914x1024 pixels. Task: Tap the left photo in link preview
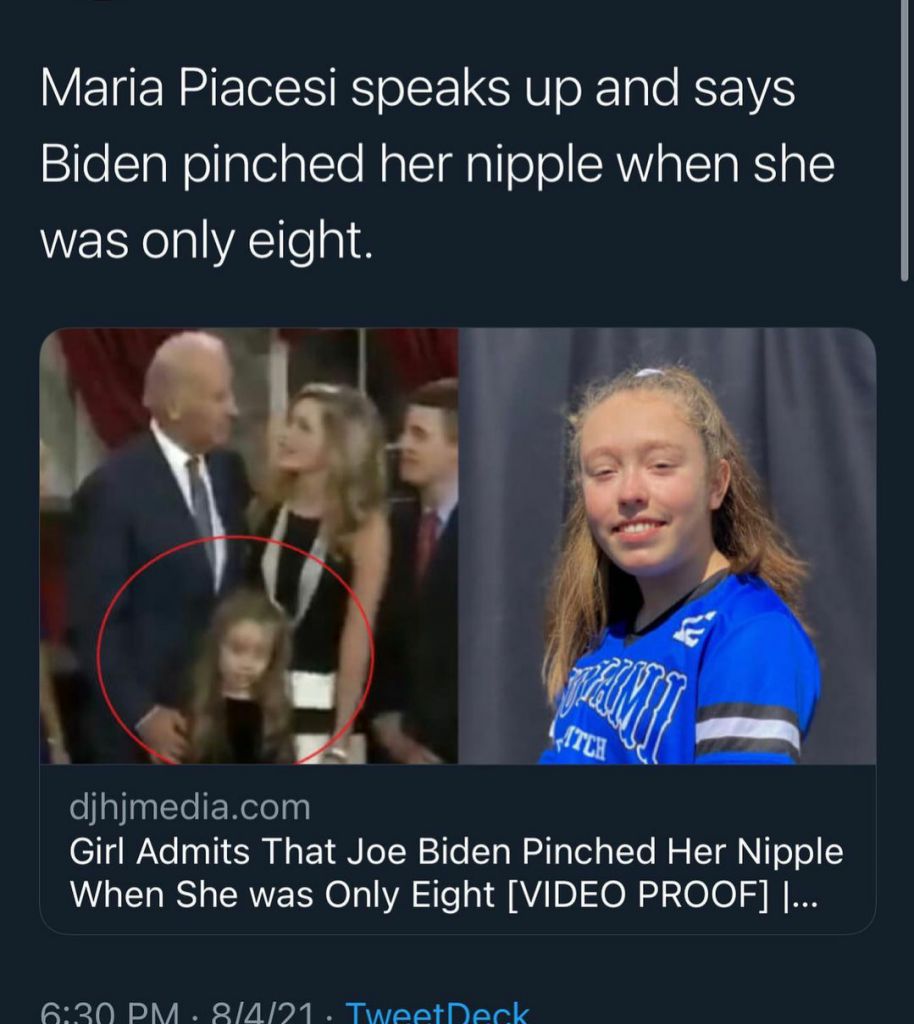tap(249, 546)
